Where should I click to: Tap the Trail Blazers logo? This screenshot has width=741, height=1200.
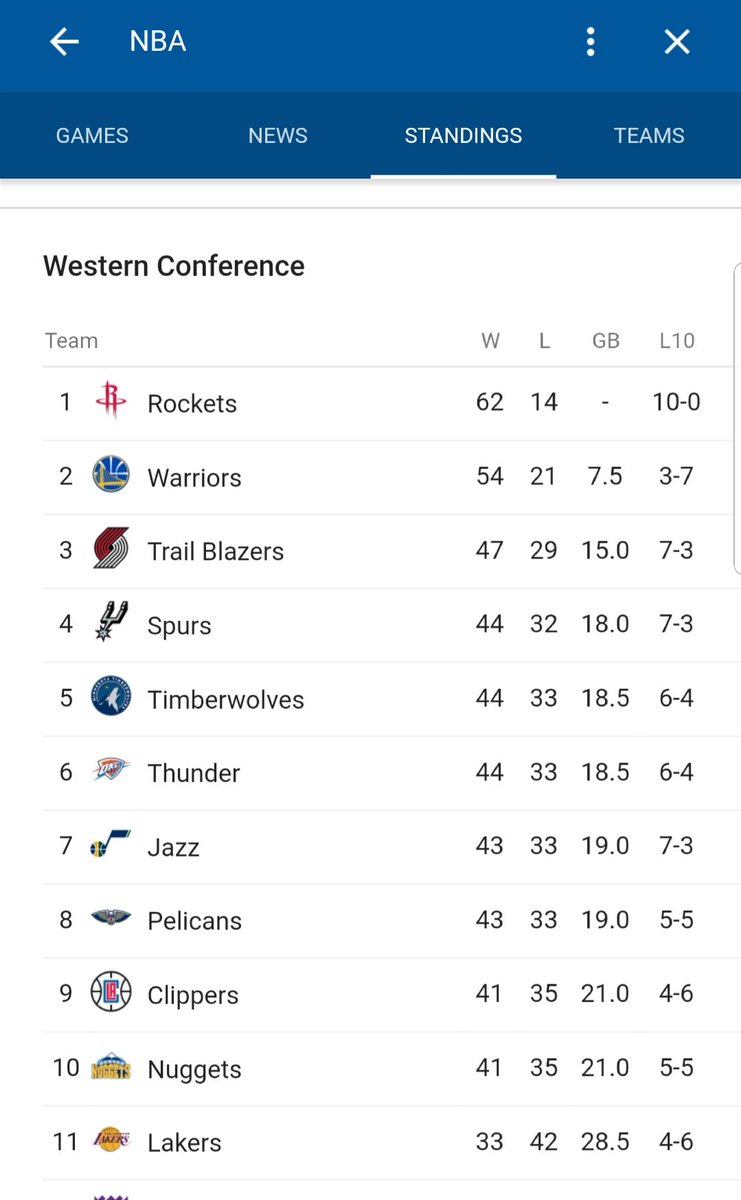(110, 549)
